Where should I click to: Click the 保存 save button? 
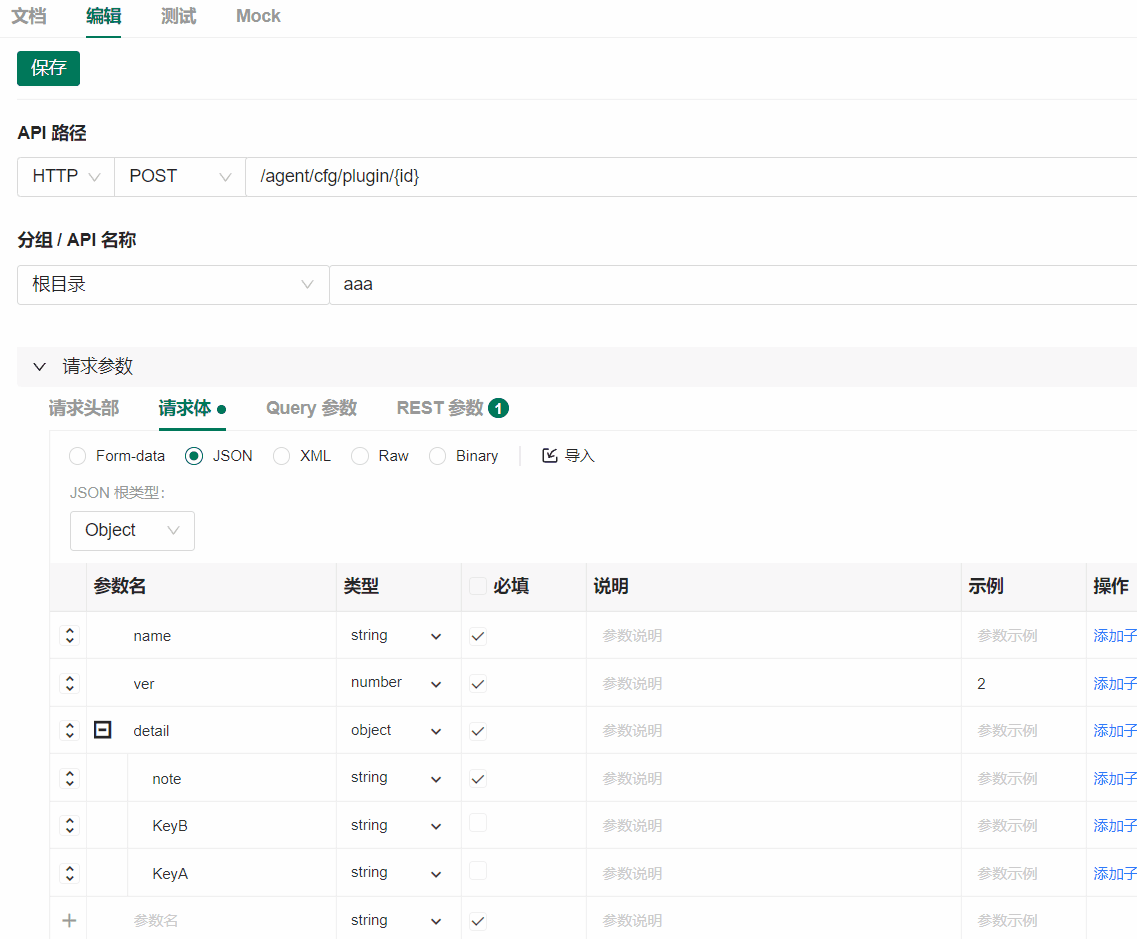point(48,68)
